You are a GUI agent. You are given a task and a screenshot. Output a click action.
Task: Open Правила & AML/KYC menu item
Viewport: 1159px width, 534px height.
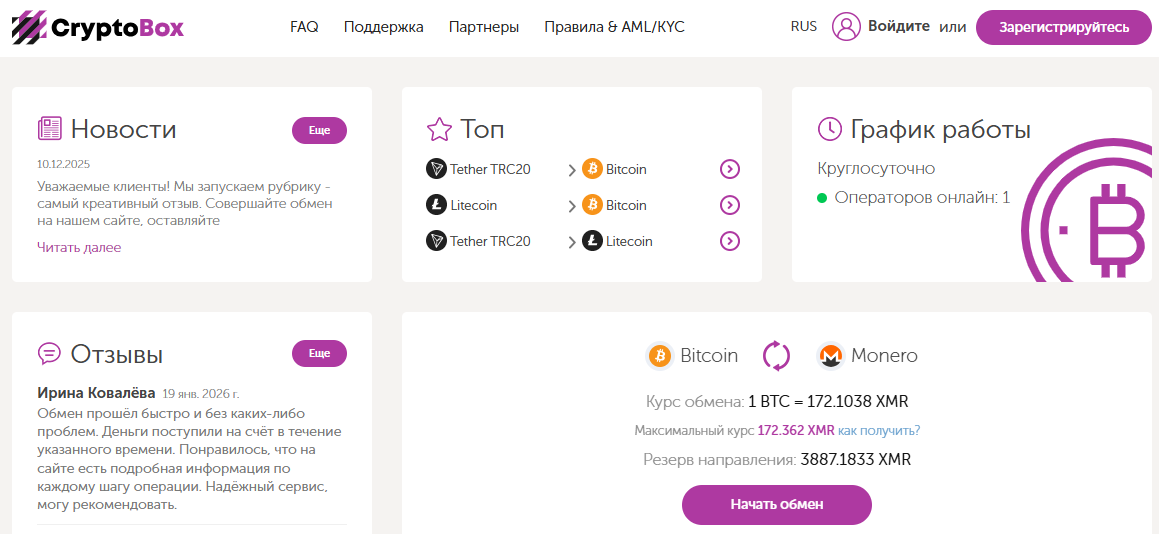click(614, 27)
